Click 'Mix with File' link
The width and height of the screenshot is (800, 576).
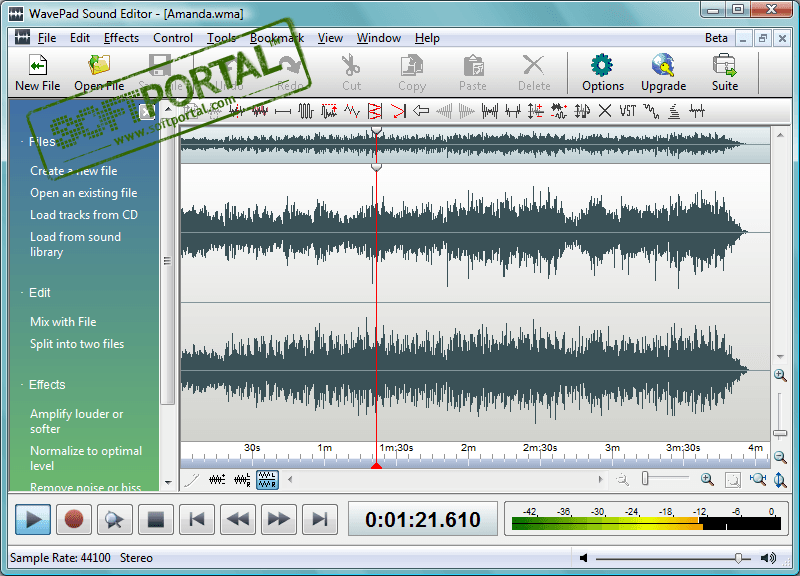pos(63,322)
